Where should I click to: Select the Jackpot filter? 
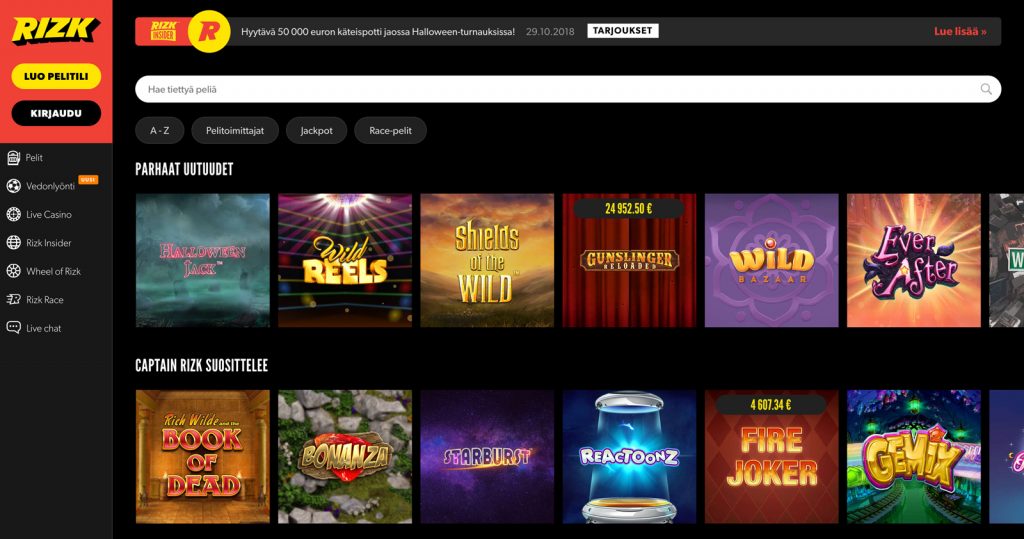(316, 131)
